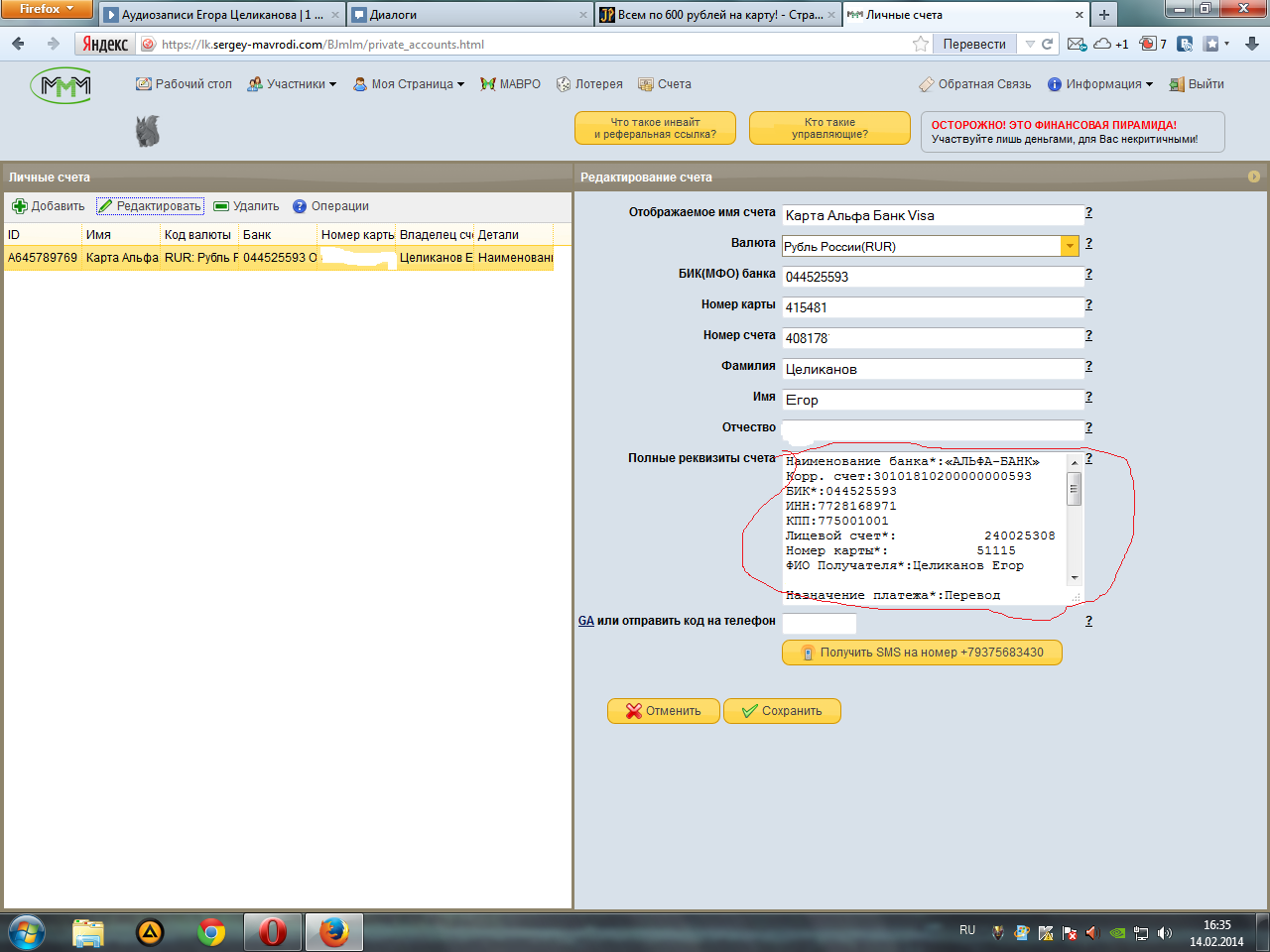Expand the Участники menu
1270x952 pixels.
coord(292,84)
